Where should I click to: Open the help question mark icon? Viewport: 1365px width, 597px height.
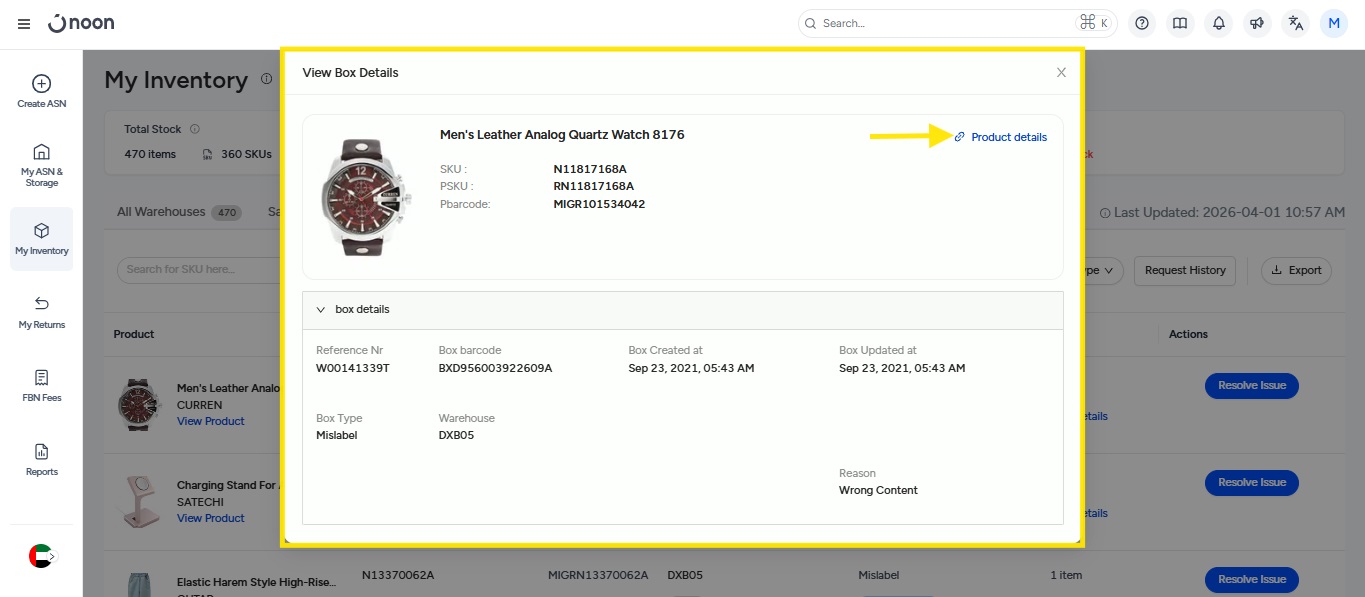(x=1142, y=23)
